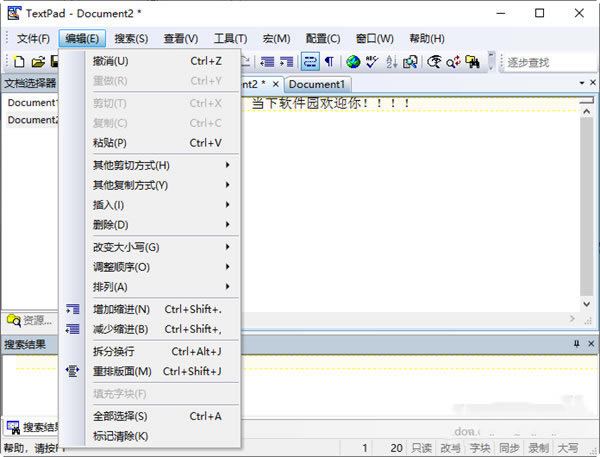This screenshot has width=600, height=457.
Task: Click the Find (eye magnifier) toolbar icon
Action: click(x=434, y=62)
